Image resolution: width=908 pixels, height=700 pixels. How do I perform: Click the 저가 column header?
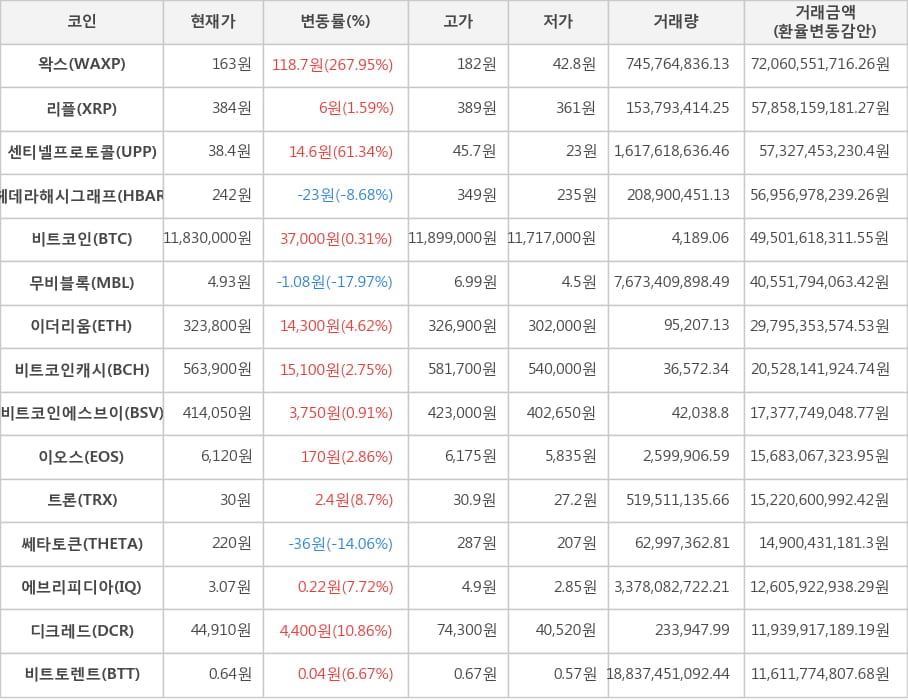click(x=558, y=21)
